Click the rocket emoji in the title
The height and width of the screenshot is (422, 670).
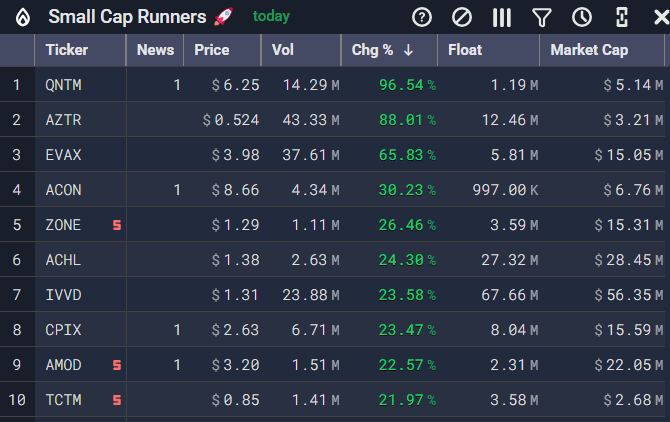pyautogui.click(x=223, y=17)
